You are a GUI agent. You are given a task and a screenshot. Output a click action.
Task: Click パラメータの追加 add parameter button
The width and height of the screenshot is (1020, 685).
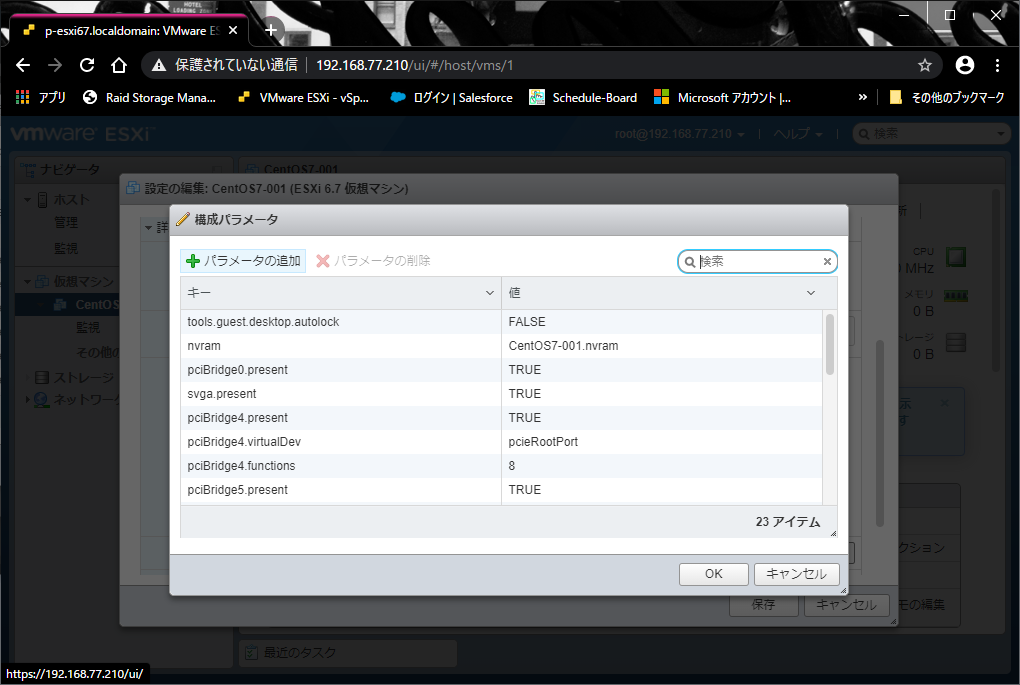tap(243, 261)
